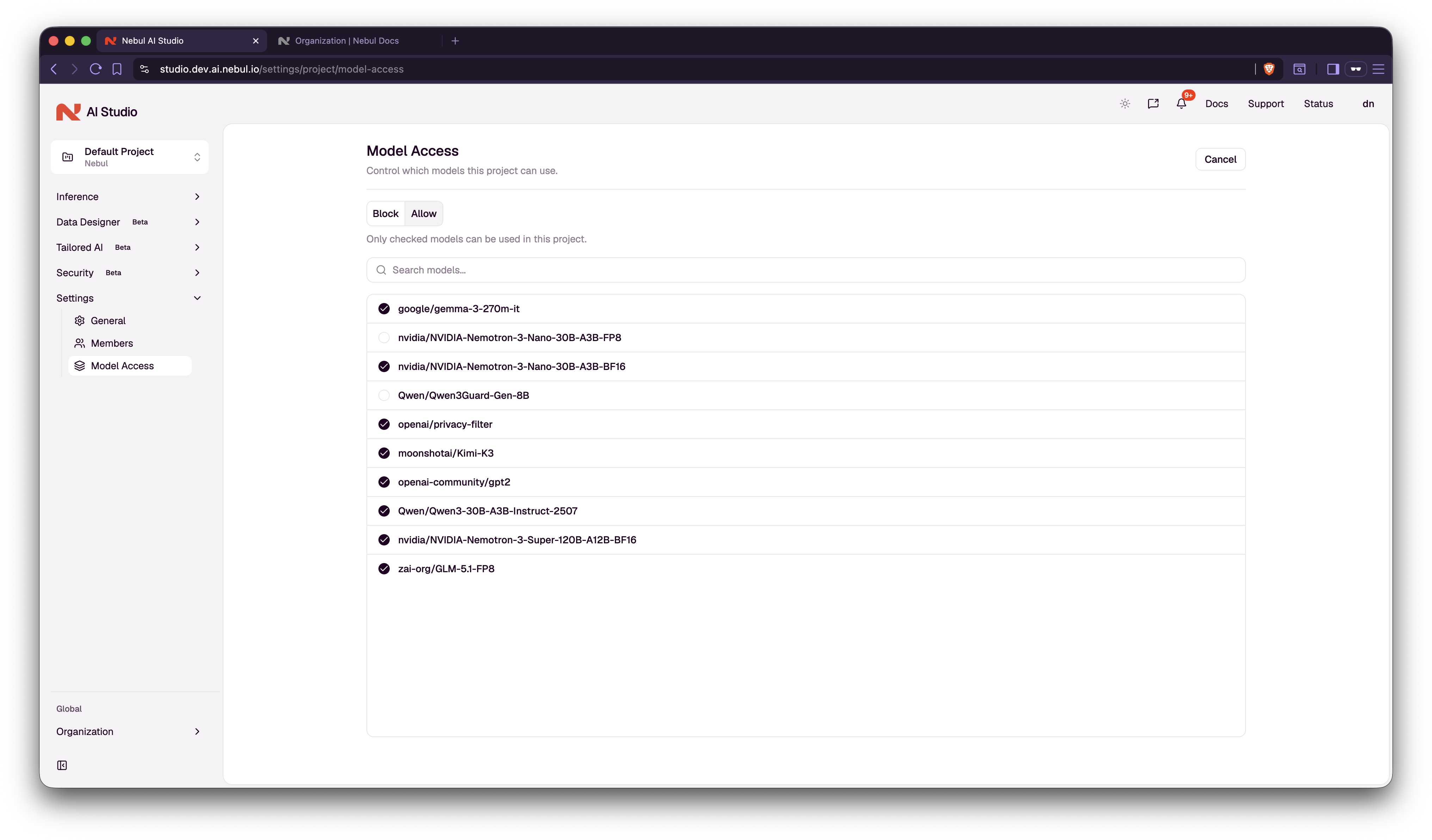Open site settings icon in address bar

pyautogui.click(x=144, y=69)
